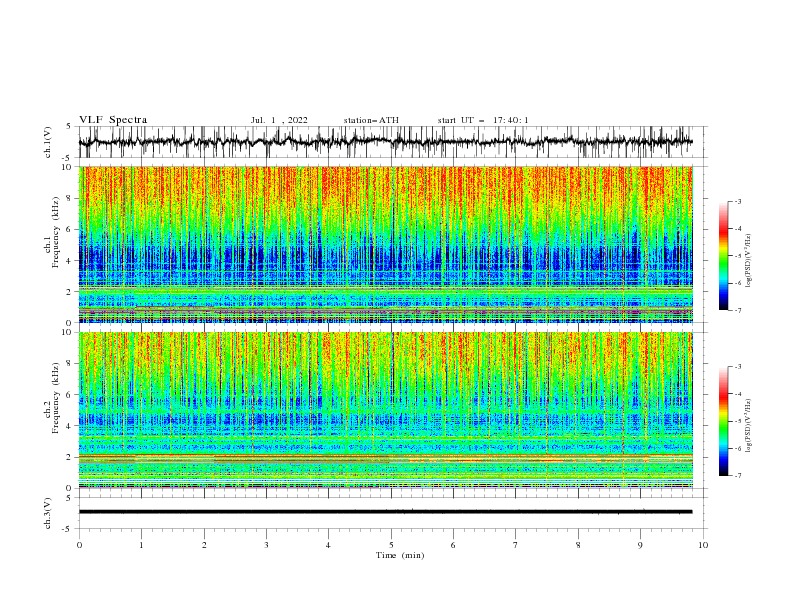This screenshot has width=792, height=612.
Task: Click the "2" kHz tick on ch.2 axis
Action: pyautogui.click(x=70, y=457)
